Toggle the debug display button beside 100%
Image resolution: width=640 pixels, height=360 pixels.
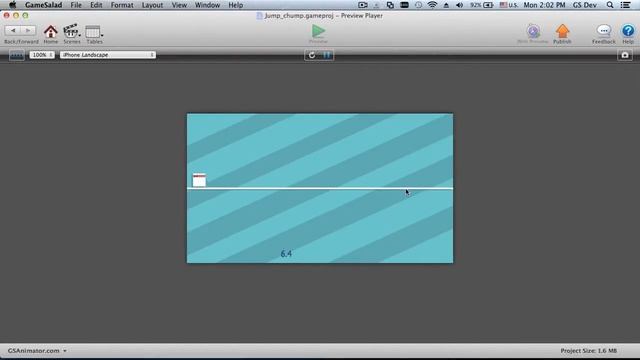17,55
